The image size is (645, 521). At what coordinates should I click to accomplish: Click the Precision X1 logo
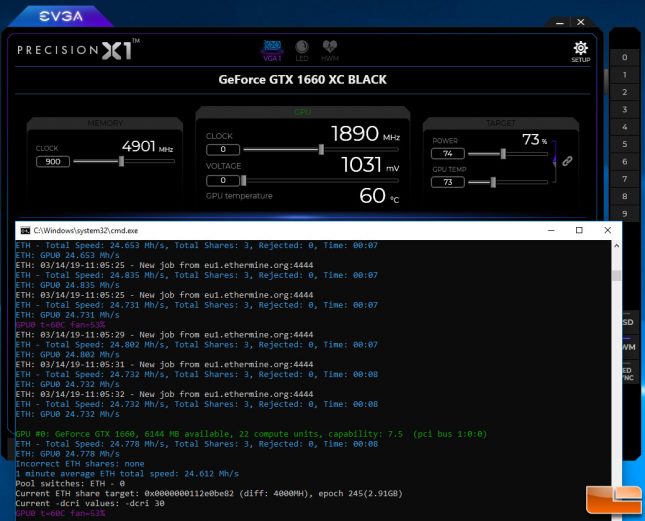[x=78, y=50]
